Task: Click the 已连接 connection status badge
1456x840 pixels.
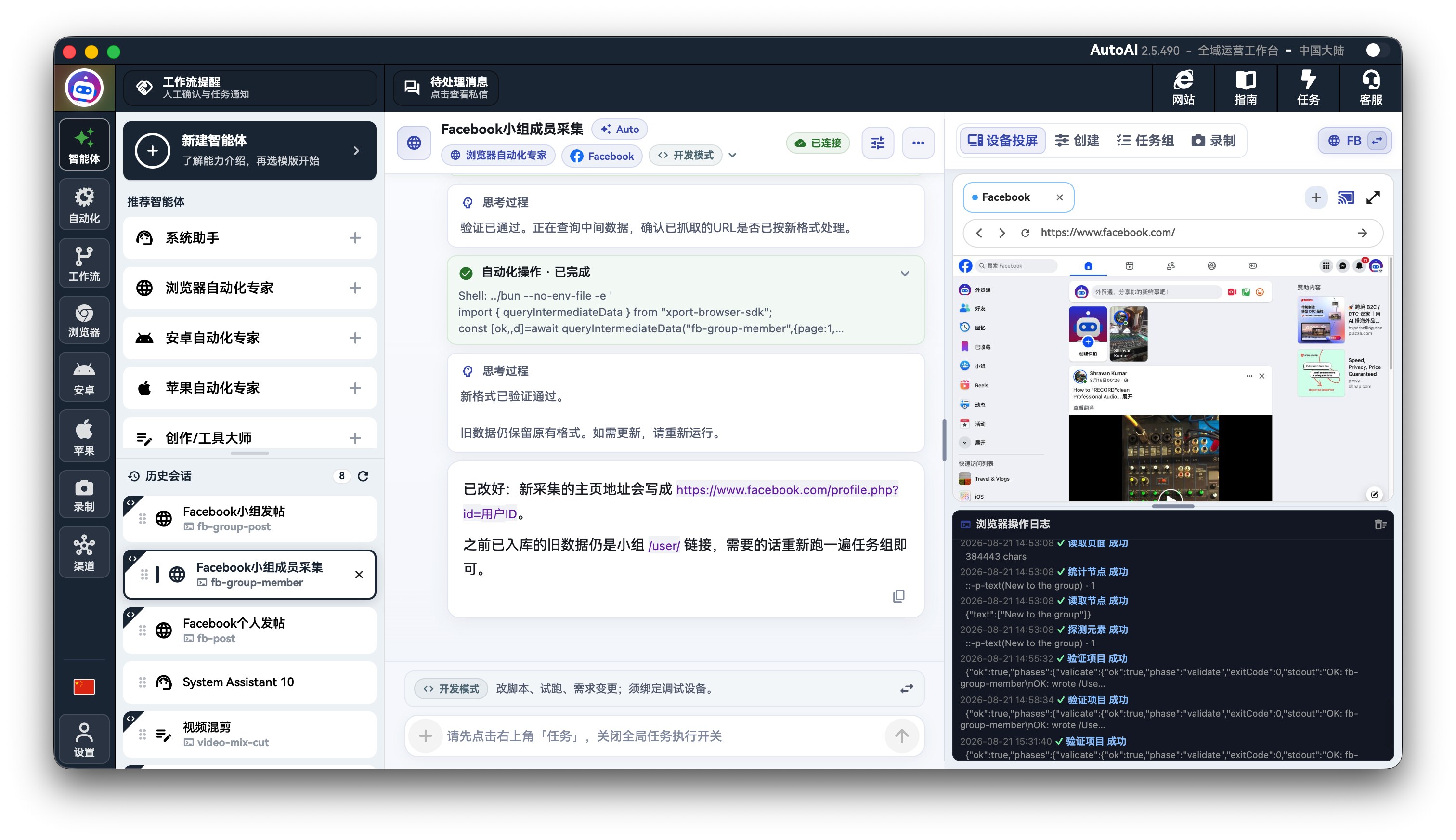Action: coord(818,143)
